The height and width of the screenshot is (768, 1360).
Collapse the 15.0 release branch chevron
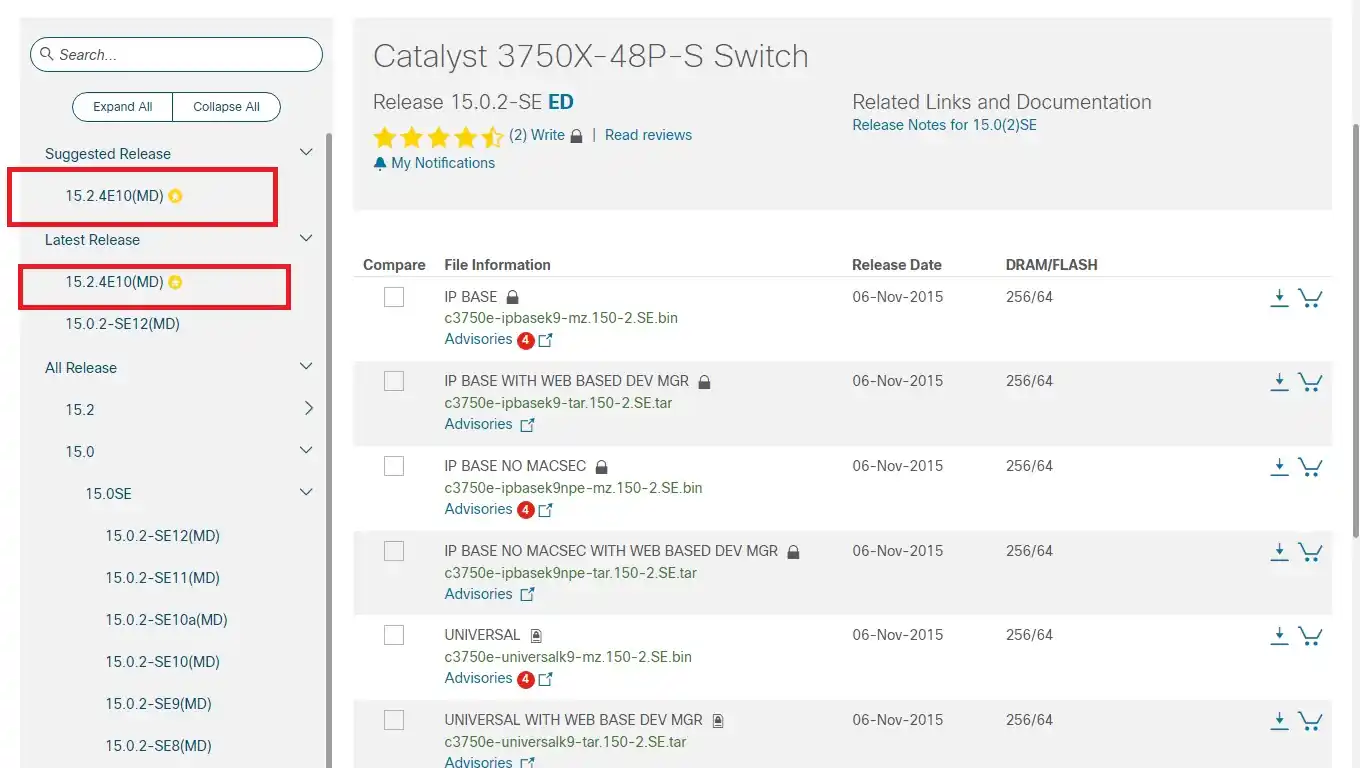coord(307,451)
